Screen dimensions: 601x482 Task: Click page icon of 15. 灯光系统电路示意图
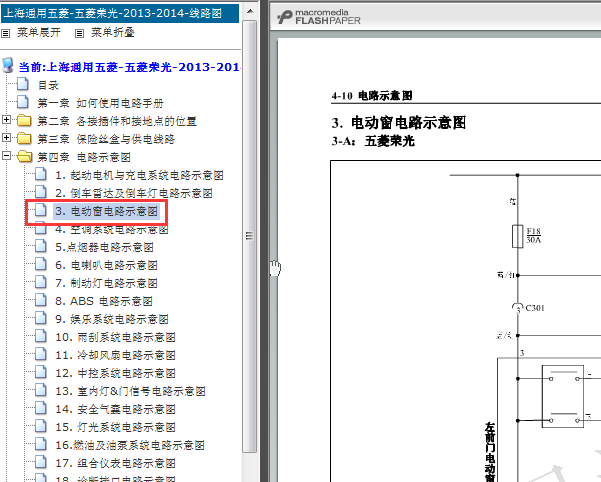coord(41,426)
